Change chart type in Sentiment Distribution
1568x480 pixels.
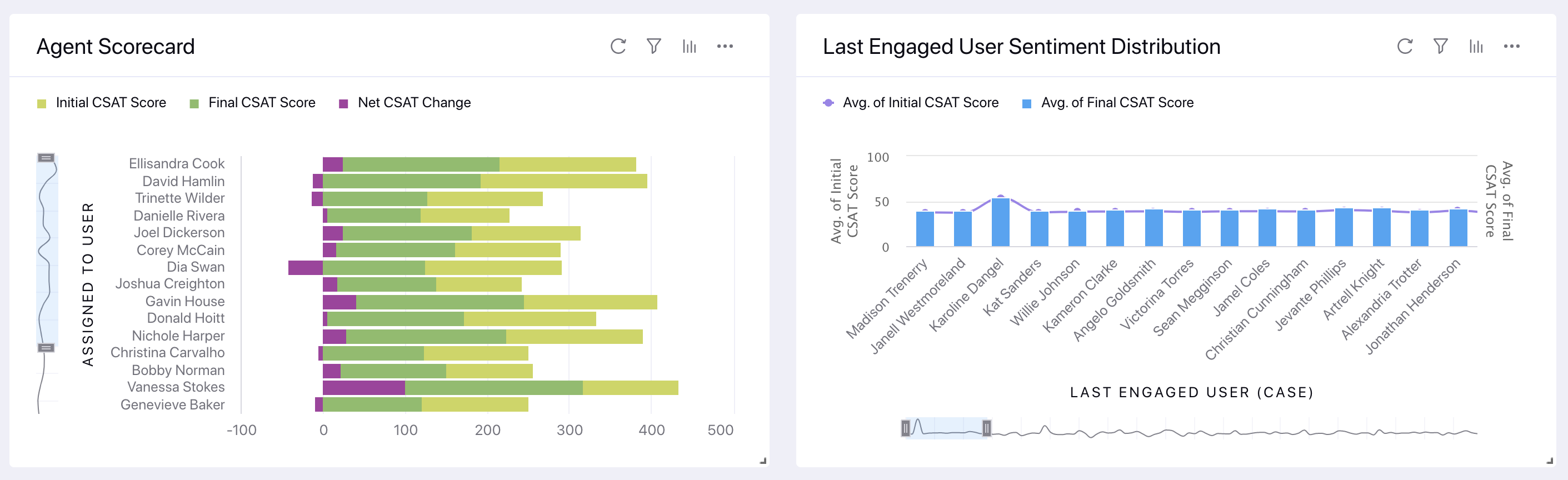pyautogui.click(x=1475, y=46)
